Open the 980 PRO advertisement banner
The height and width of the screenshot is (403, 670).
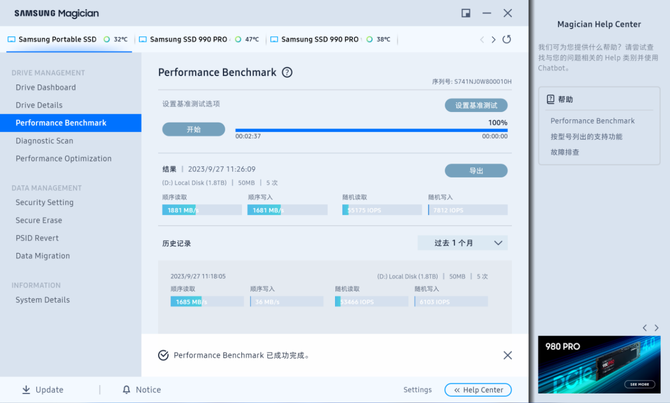click(x=599, y=365)
